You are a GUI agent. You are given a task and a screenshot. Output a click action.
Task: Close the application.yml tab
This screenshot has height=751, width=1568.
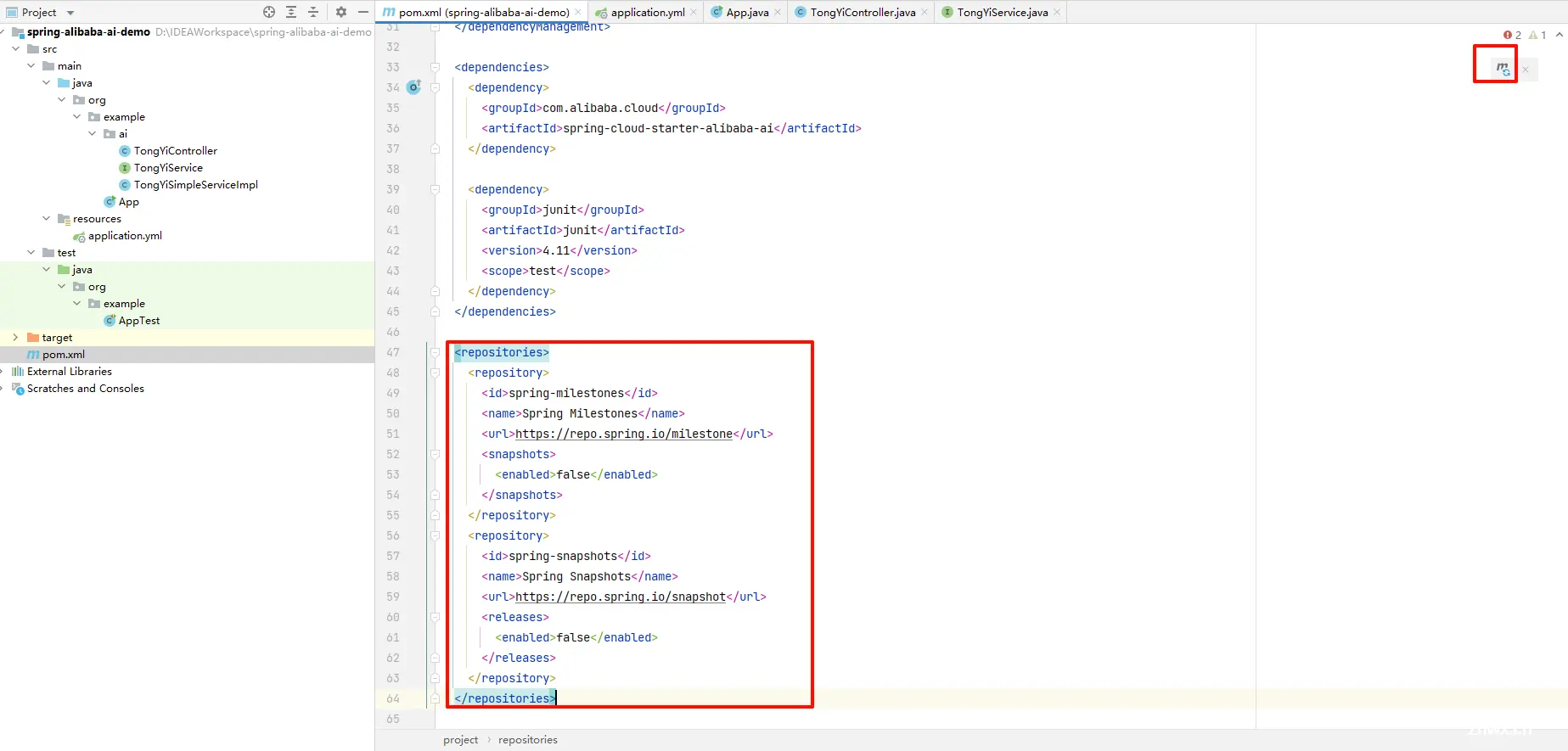tap(694, 12)
